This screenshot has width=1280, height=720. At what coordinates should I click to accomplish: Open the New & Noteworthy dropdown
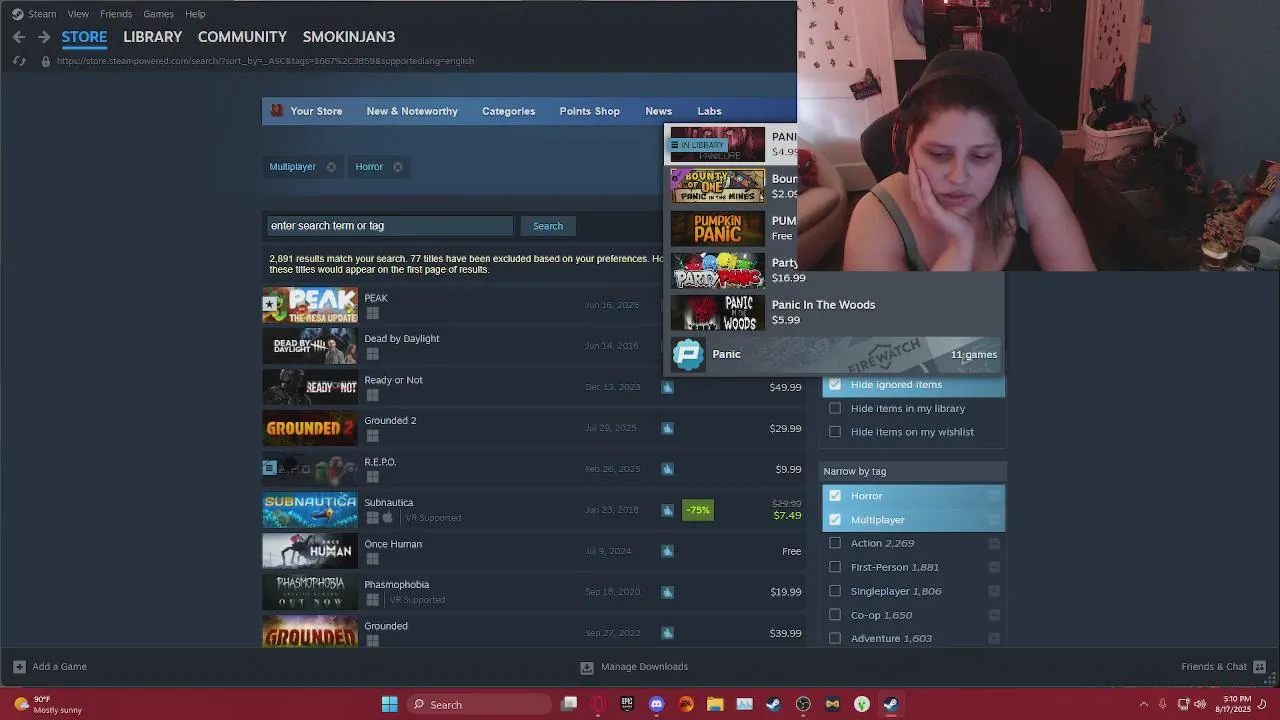pos(412,111)
